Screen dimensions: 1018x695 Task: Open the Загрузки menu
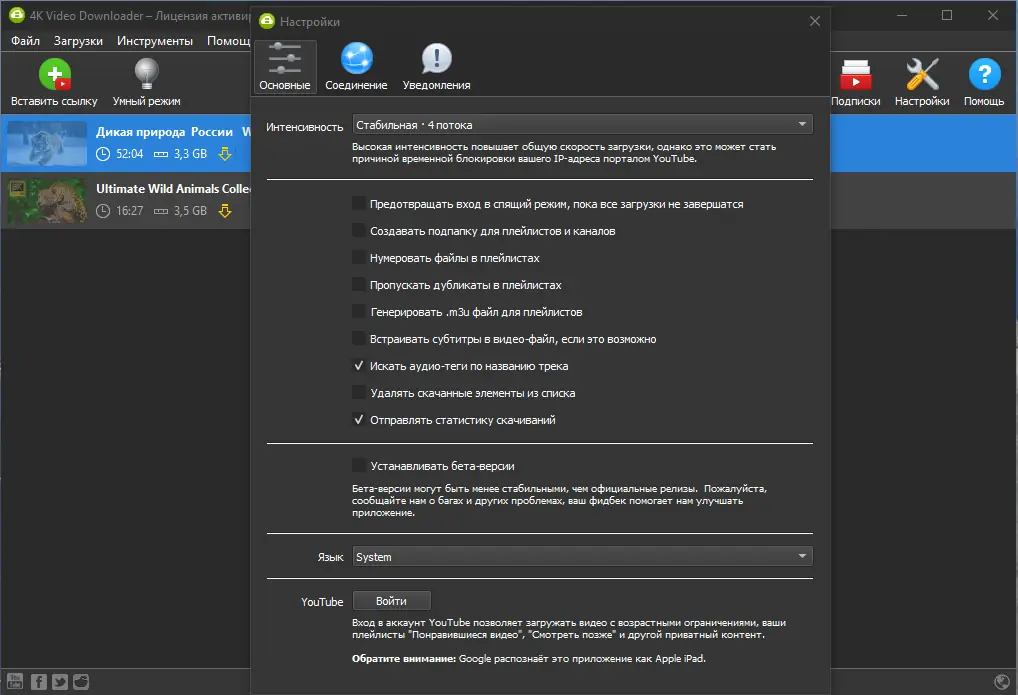pos(79,41)
